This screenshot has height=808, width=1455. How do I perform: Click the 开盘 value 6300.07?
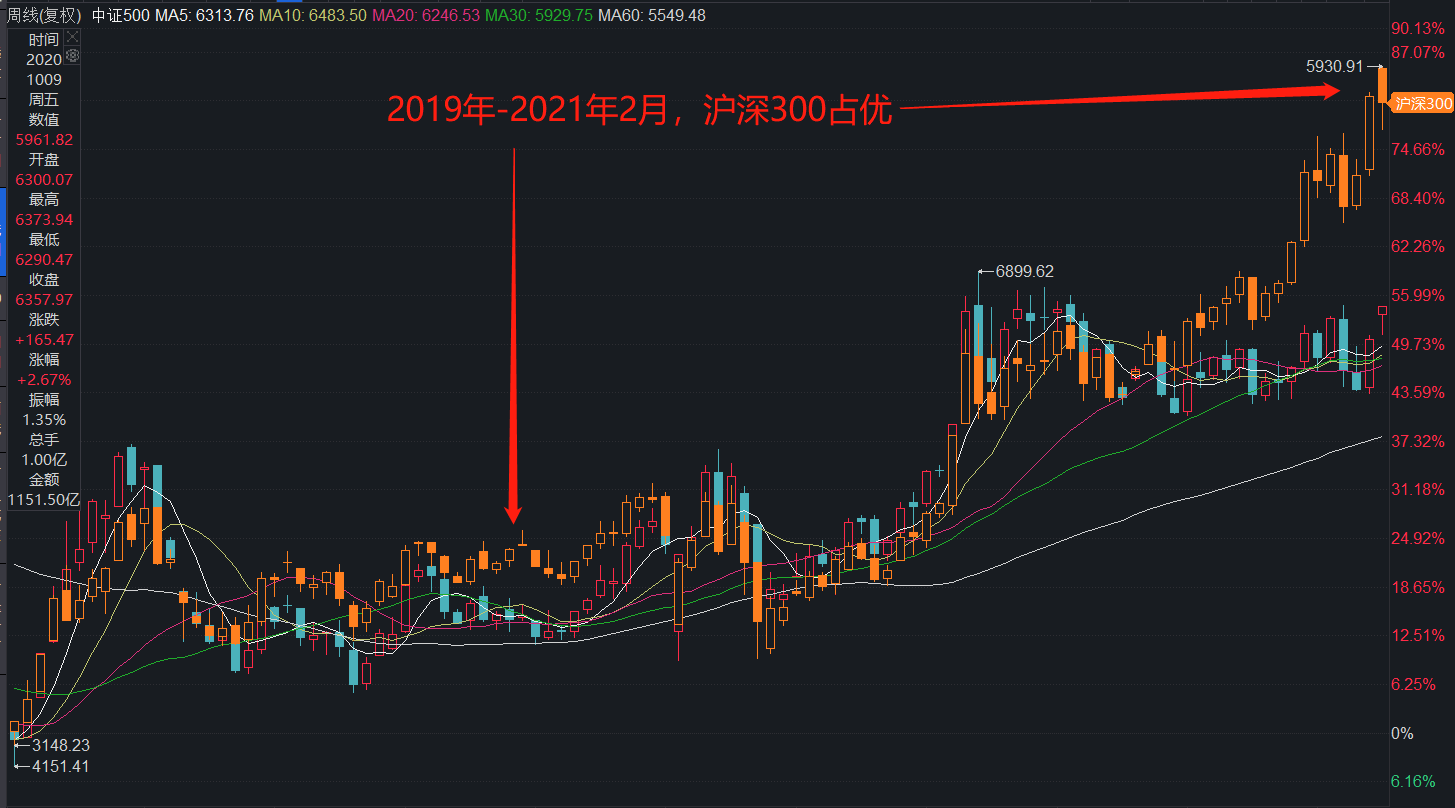pyautogui.click(x=44, y=179)
